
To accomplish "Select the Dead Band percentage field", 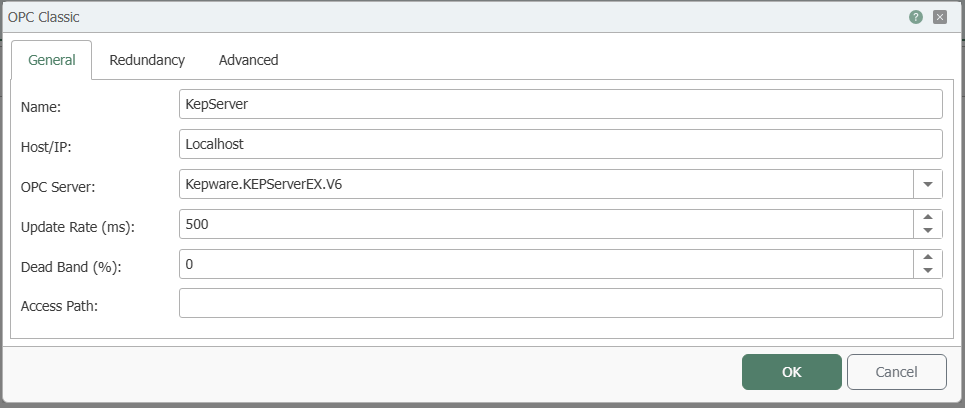I will [x=547, y=264].
